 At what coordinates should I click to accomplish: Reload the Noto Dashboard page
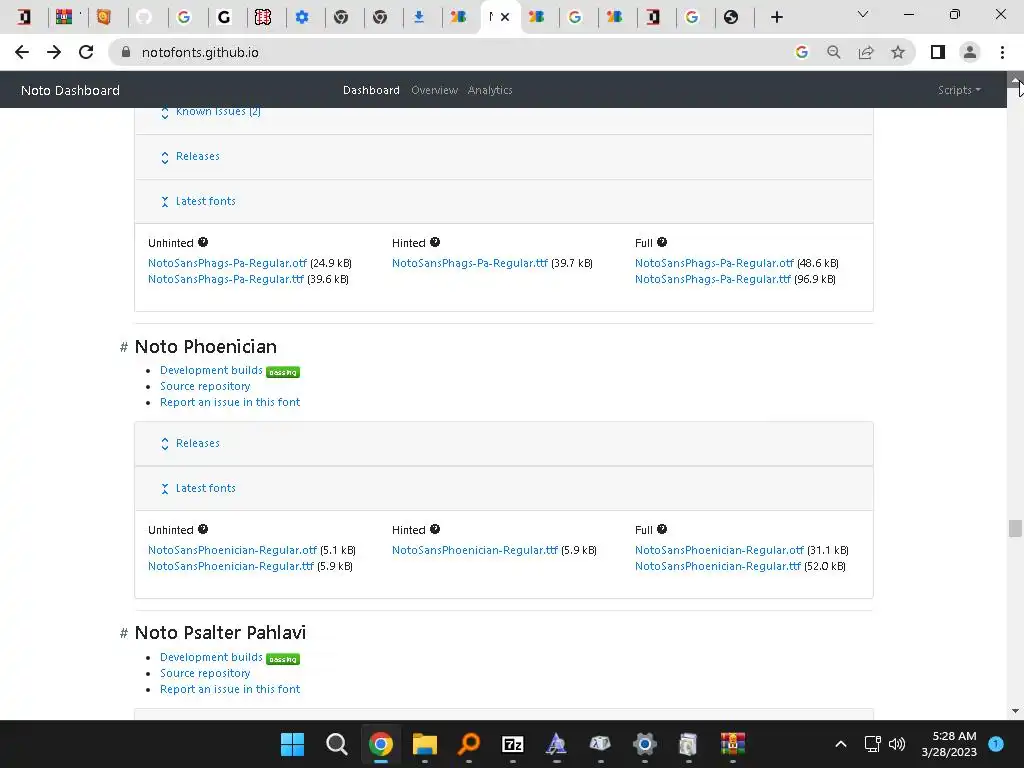pyautogui.click(x=86, y=52)
